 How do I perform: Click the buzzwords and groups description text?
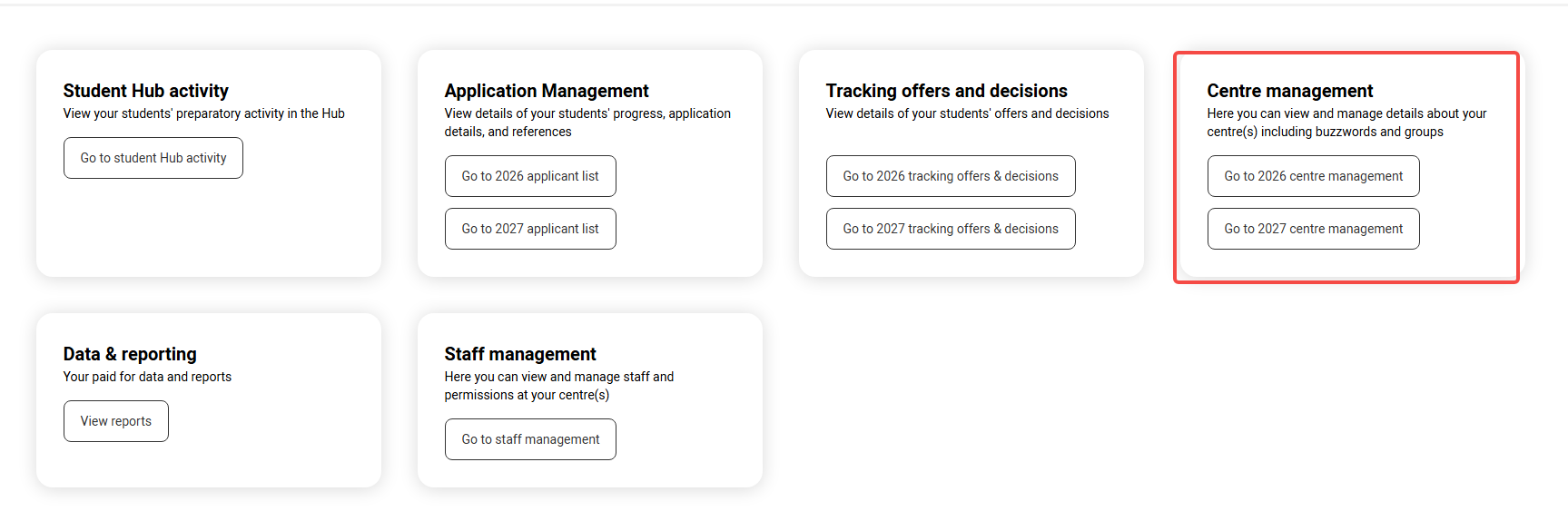(x=1346, y=123)
